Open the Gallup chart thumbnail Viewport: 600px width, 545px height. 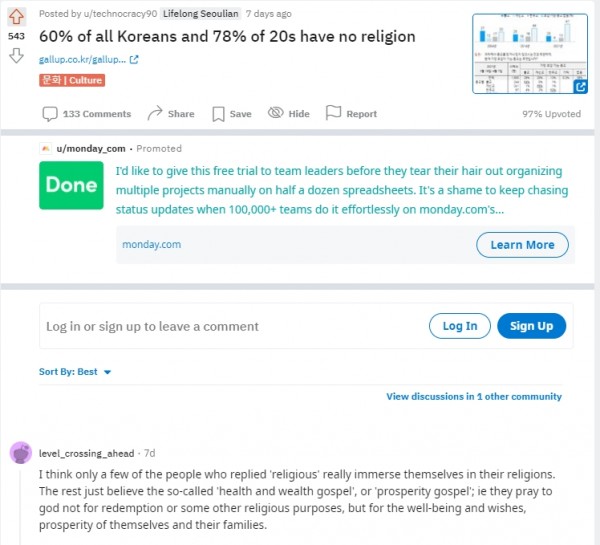click(530, 54)
